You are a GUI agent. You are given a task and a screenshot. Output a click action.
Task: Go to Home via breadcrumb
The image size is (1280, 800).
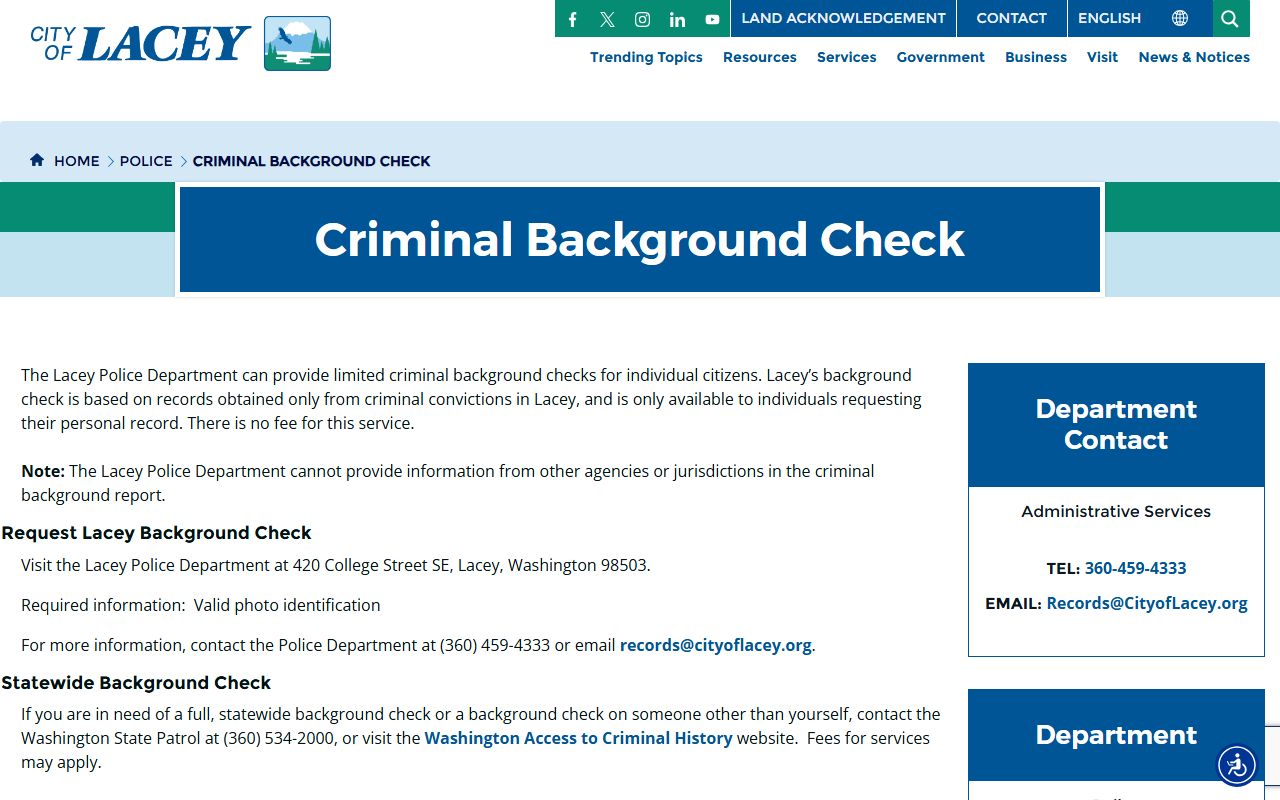tap(77, 161)
